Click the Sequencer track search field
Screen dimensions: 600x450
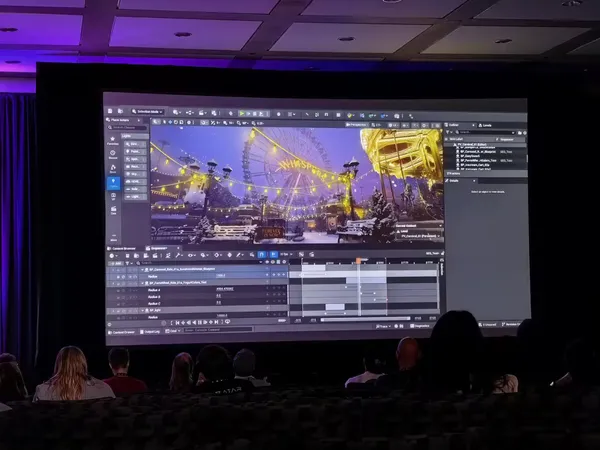(199, 263)
